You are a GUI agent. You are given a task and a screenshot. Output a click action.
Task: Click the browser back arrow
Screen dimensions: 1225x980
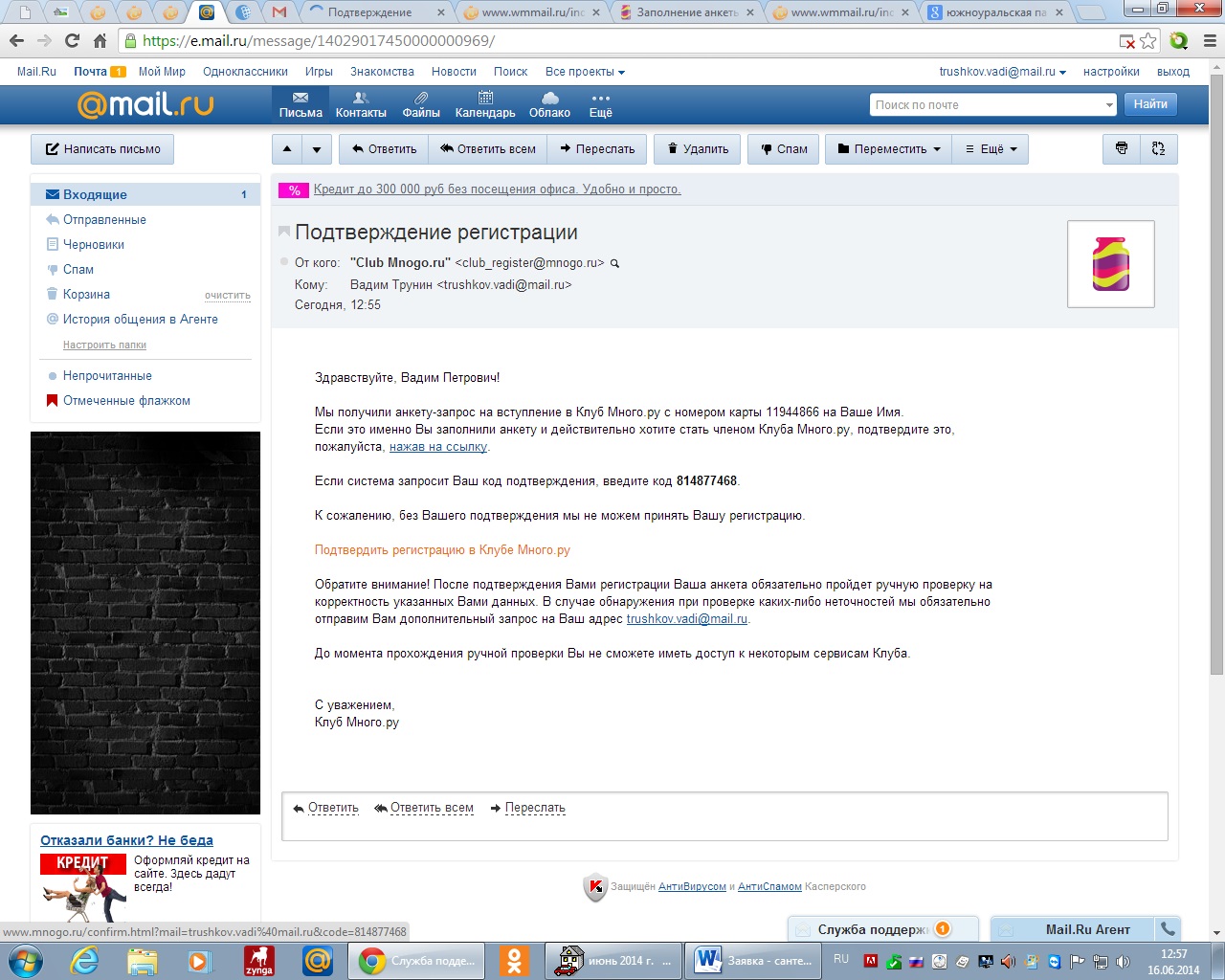point(16,41)
